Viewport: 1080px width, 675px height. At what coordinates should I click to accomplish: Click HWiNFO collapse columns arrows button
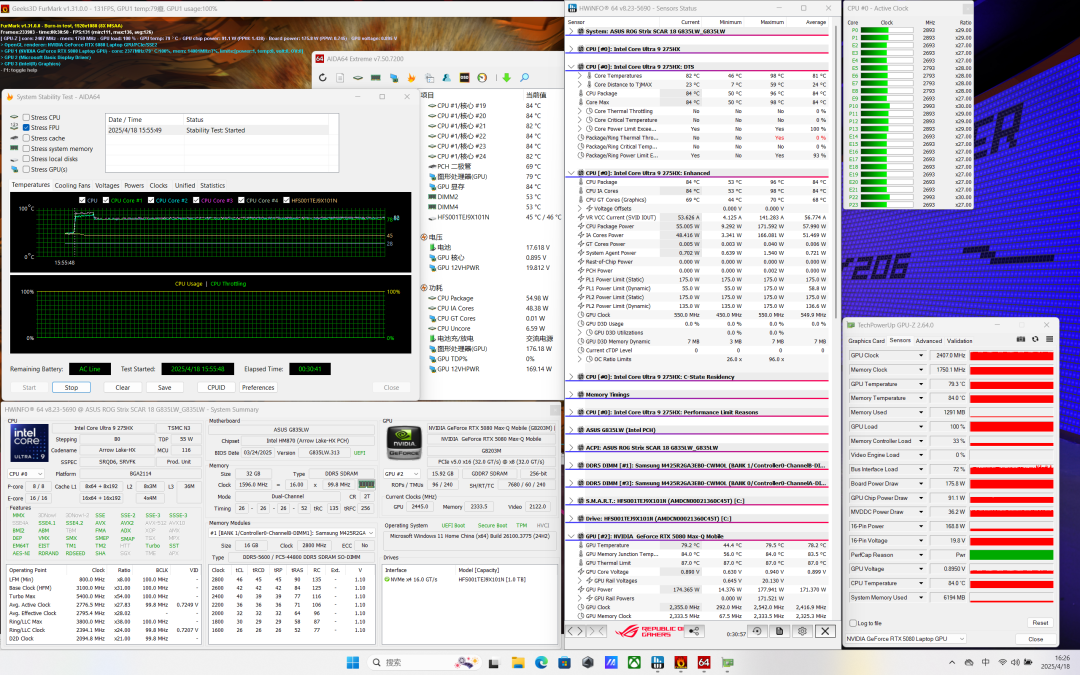(595, 631)
